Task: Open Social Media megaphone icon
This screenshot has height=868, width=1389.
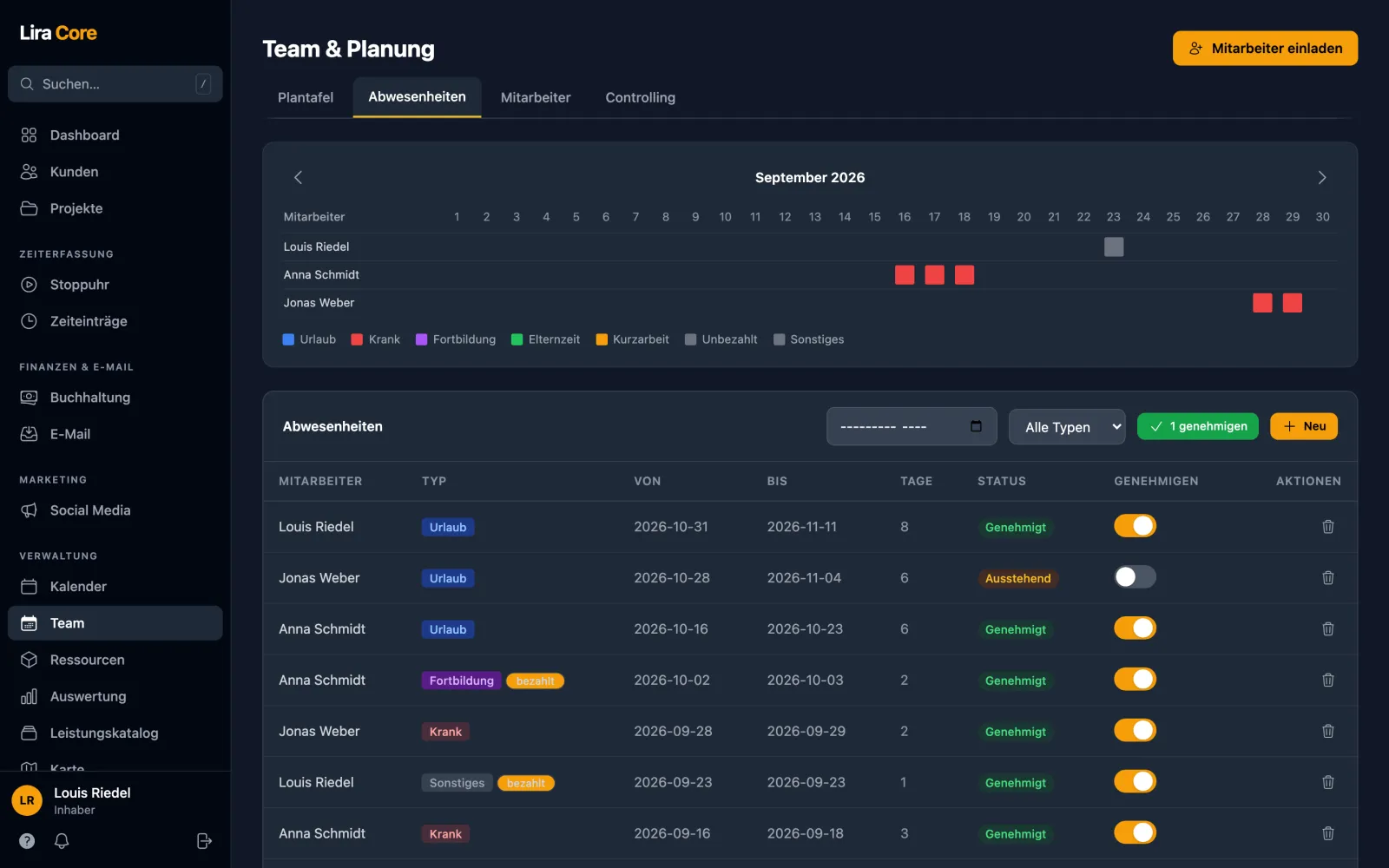Action: coord(29,510)
